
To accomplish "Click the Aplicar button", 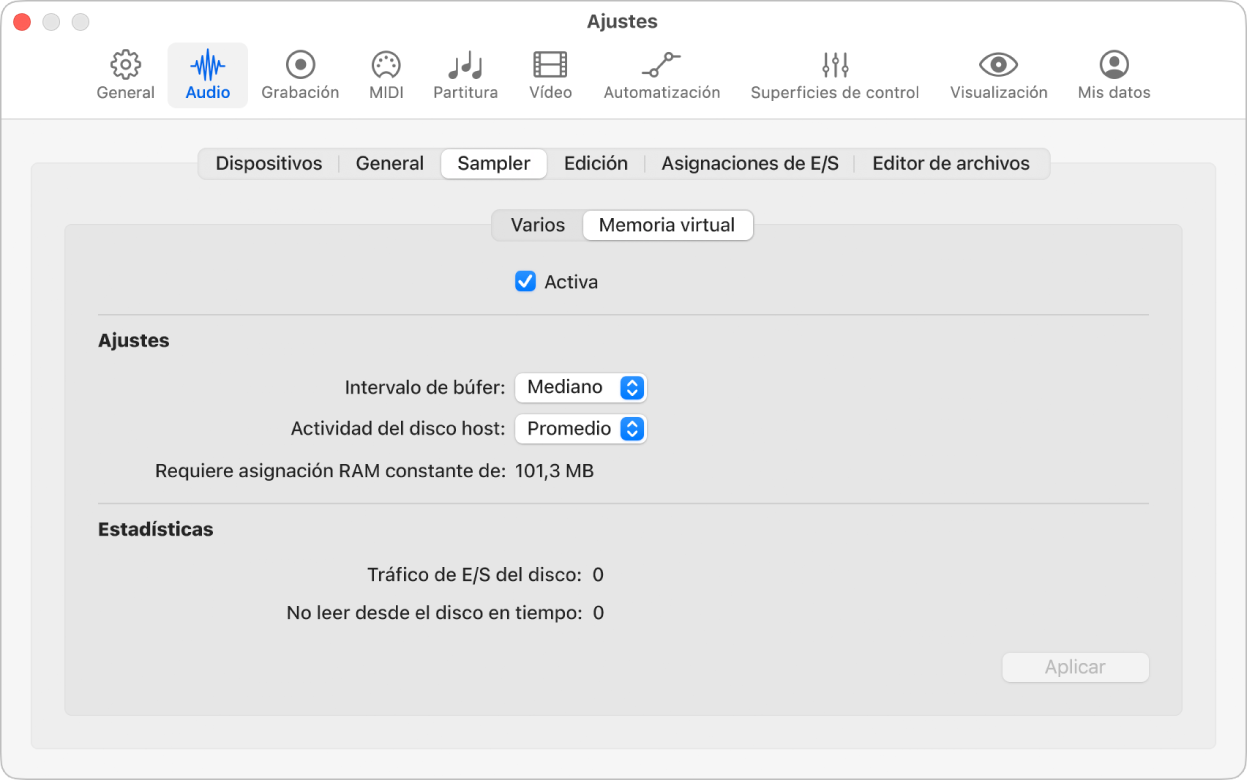I will pos(1075,667).
